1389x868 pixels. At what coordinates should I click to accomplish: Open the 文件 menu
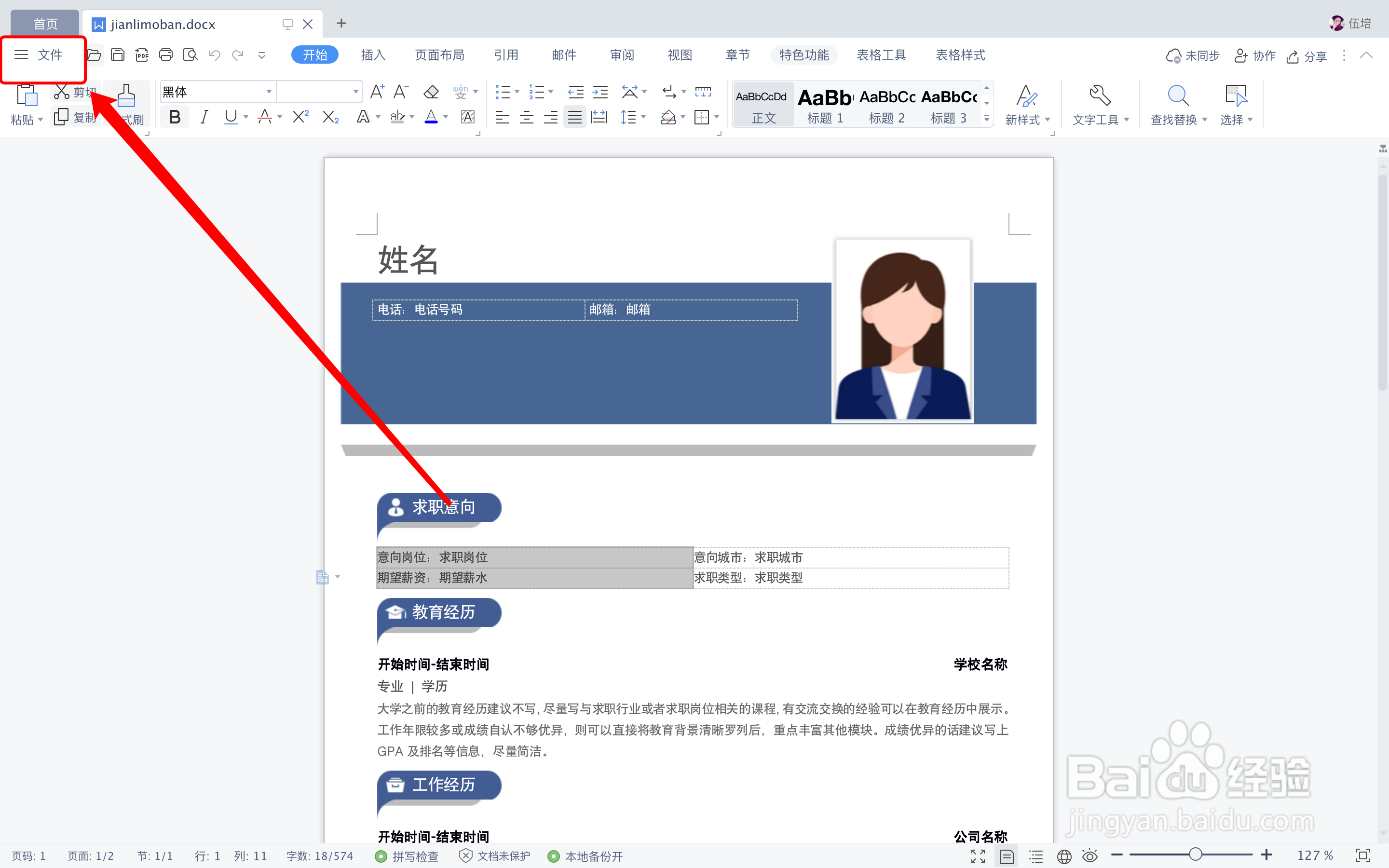[40, 55]
